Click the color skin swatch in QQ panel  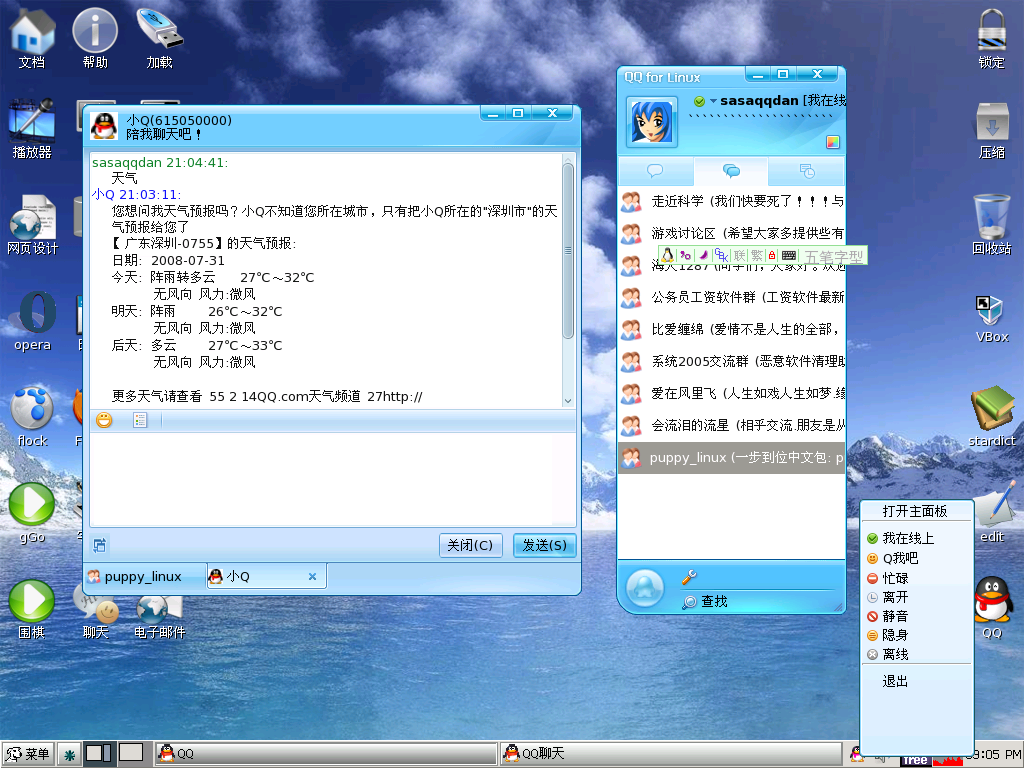pos(832,142)
